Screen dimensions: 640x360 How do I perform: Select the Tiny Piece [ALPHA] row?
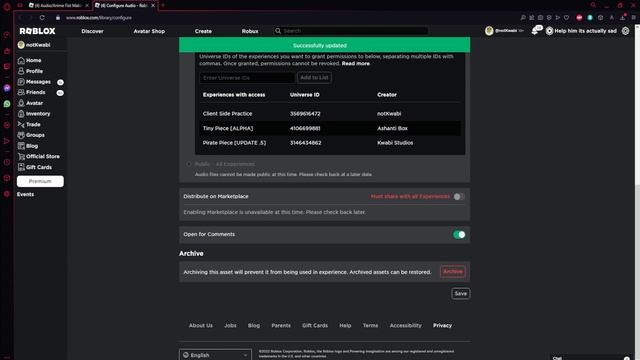pyautogui.click(x=330, y=128)
